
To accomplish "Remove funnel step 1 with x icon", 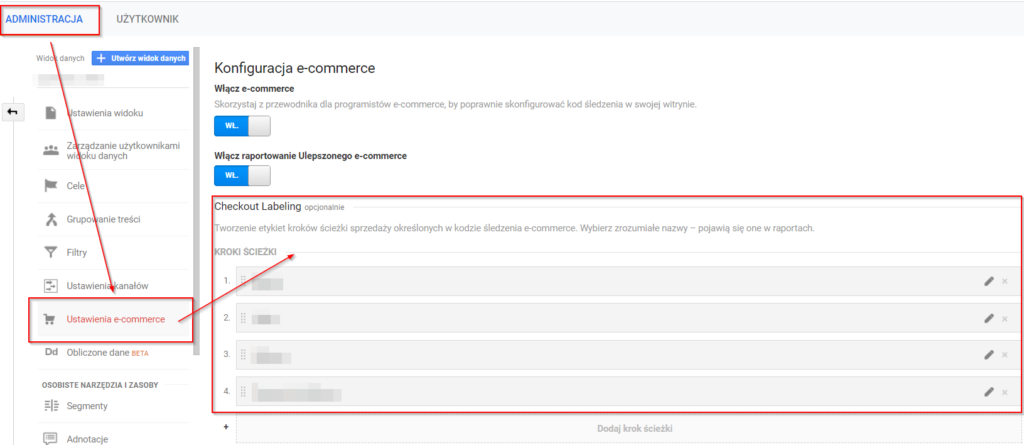I will (1004, 281).
